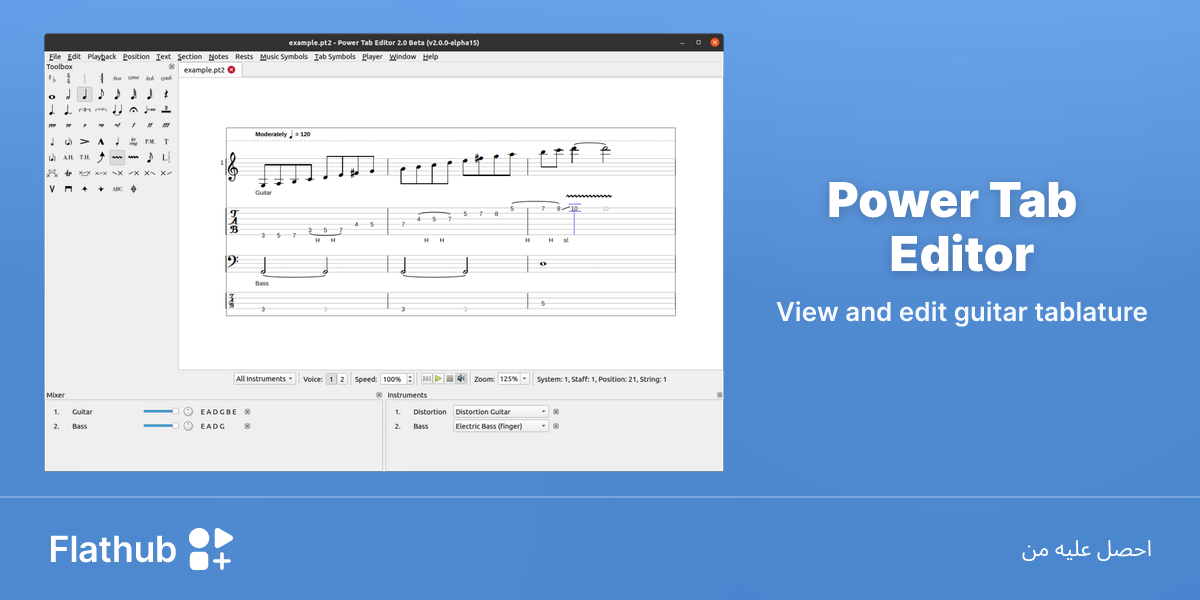Image resolution: width=1200 pixels, height=600 pixels.
Task: Click the playback Speed percentage field
Action: [395, 379]
